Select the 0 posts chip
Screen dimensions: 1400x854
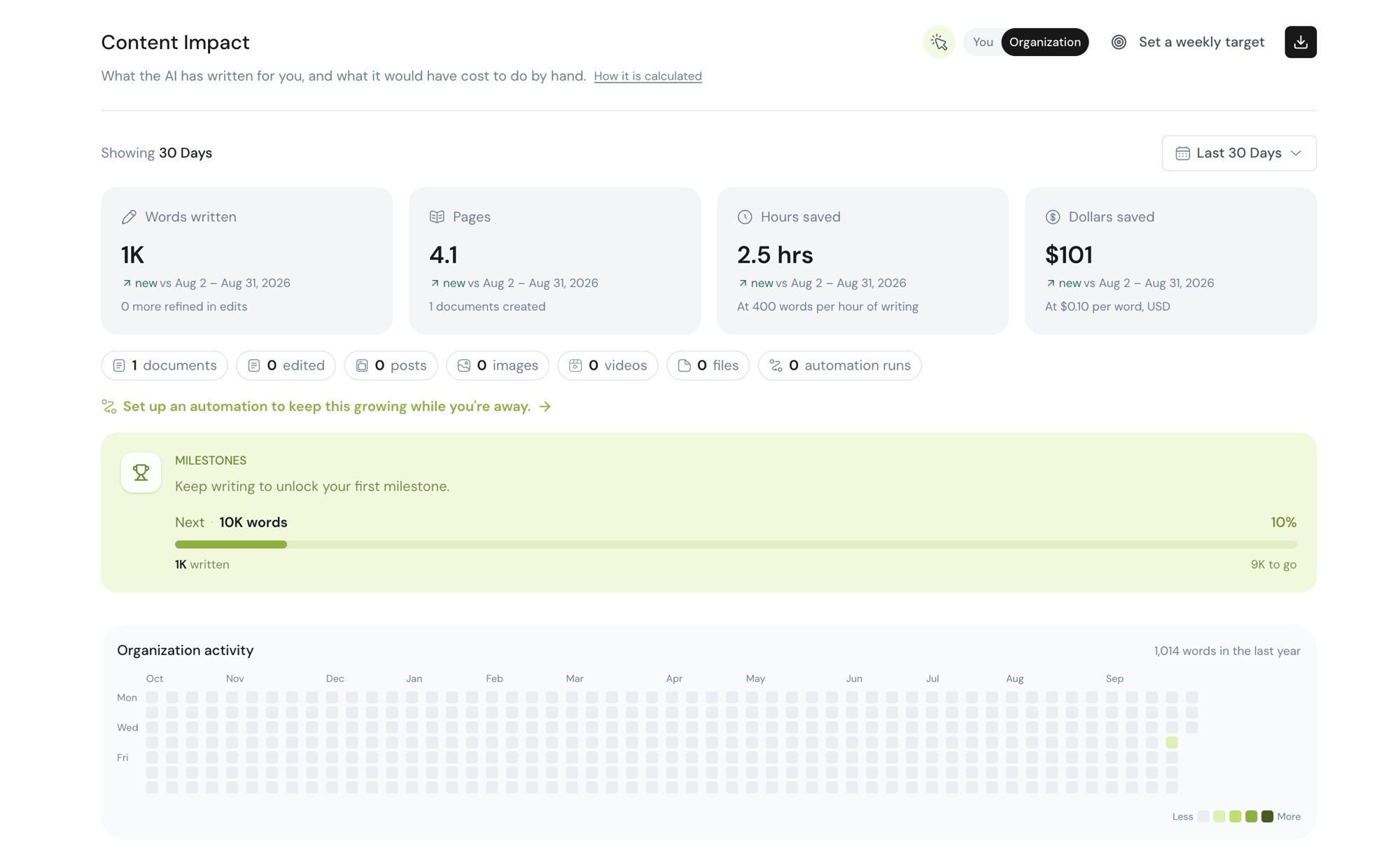(x=391, y=365)
